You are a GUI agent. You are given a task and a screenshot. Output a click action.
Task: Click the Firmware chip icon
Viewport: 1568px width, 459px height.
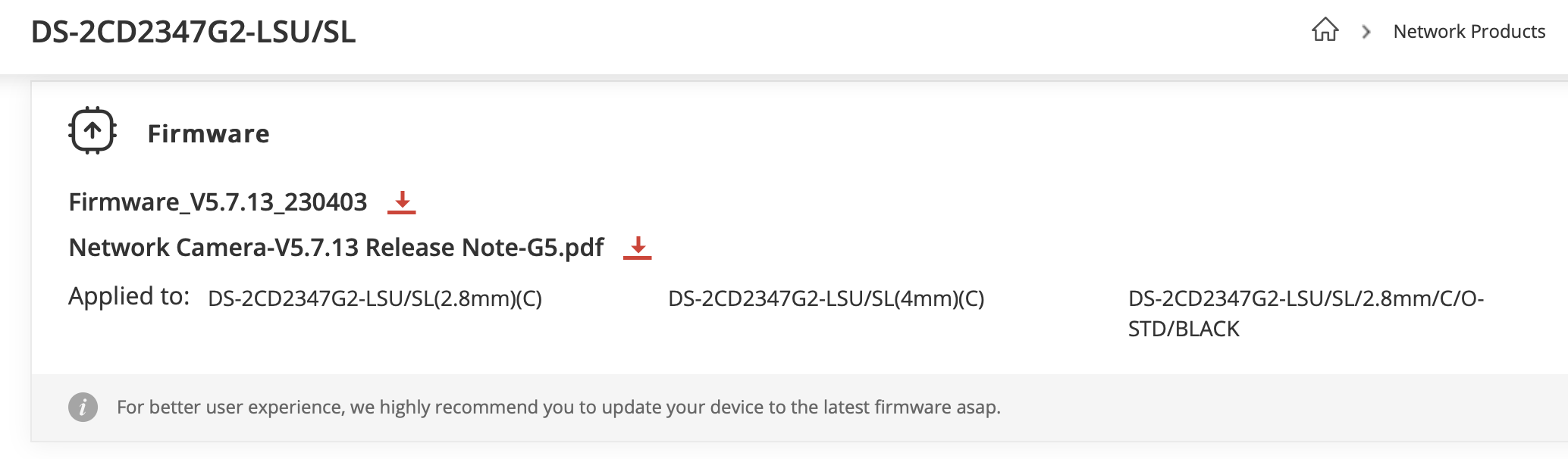pyautogui.click(x=93, y=130)
